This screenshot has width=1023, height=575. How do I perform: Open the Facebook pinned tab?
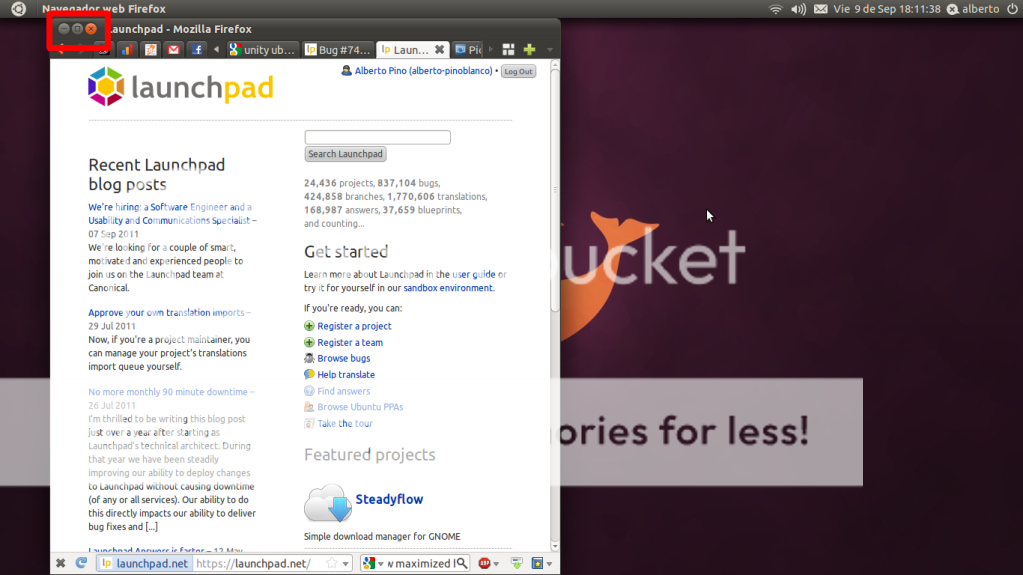[x=197, y=49]
